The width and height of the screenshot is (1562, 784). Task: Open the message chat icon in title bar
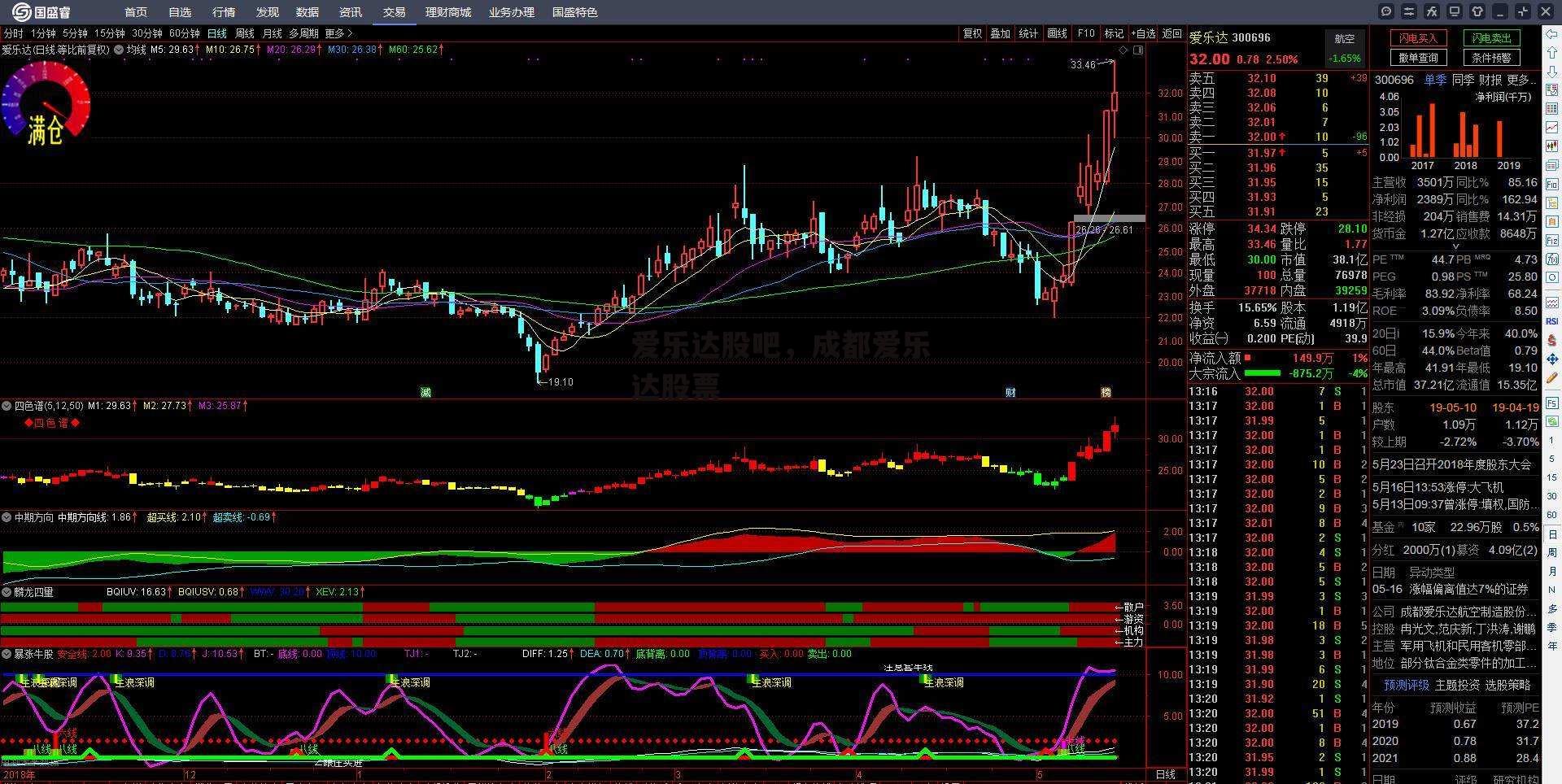(x=1387, y=11)
